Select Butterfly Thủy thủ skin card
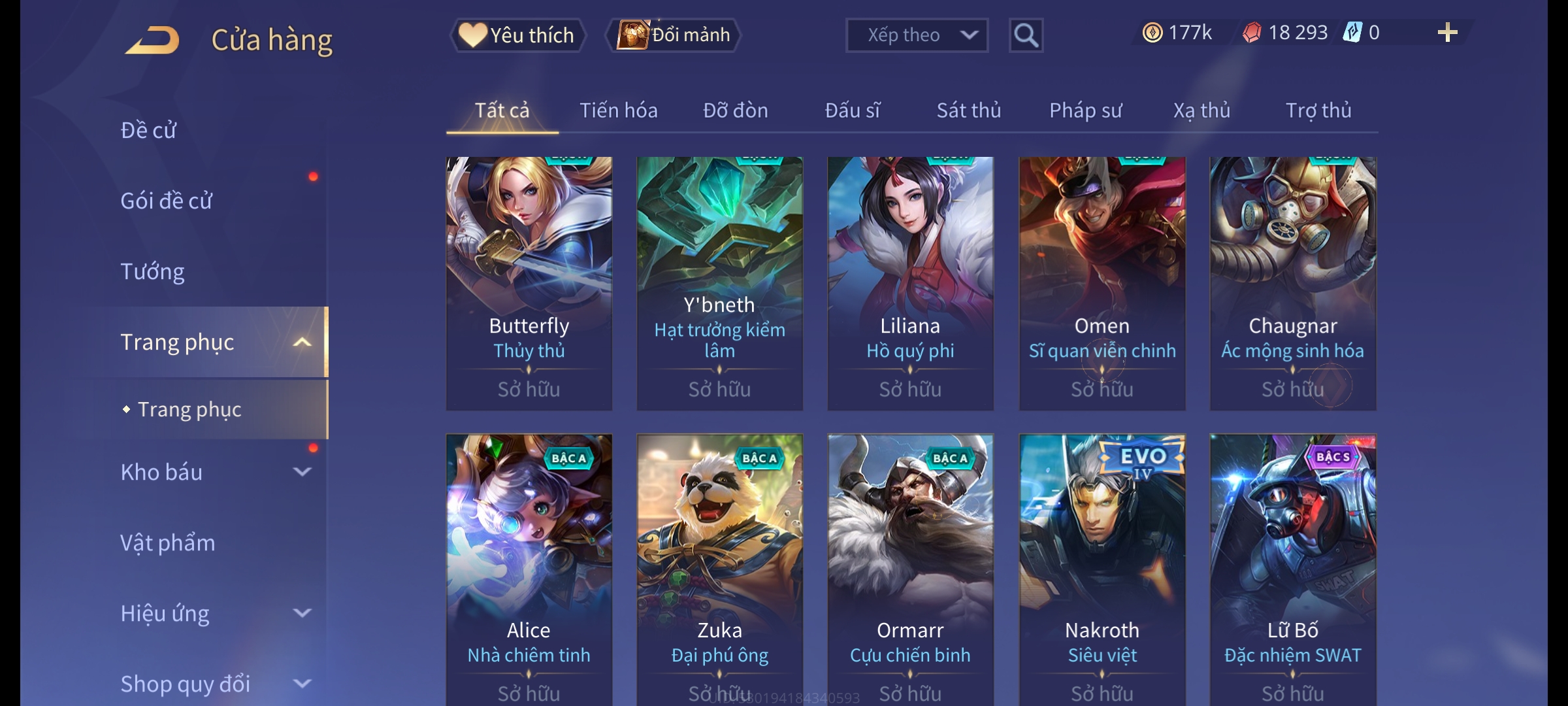The width and height of the screenshot is (1568, 706). (x=529, y=284)
